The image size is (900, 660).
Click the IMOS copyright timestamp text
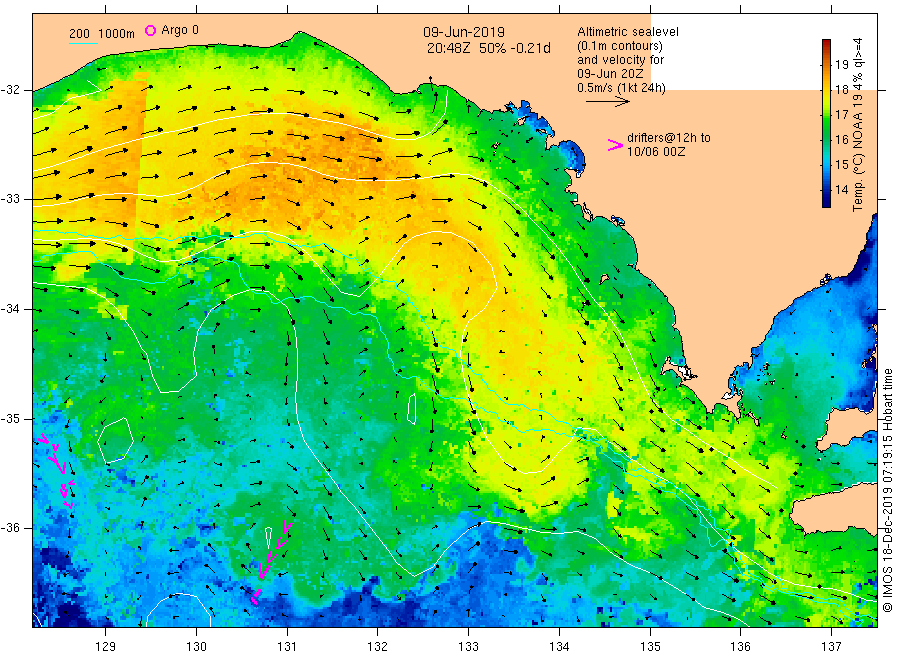pos(887,490)
